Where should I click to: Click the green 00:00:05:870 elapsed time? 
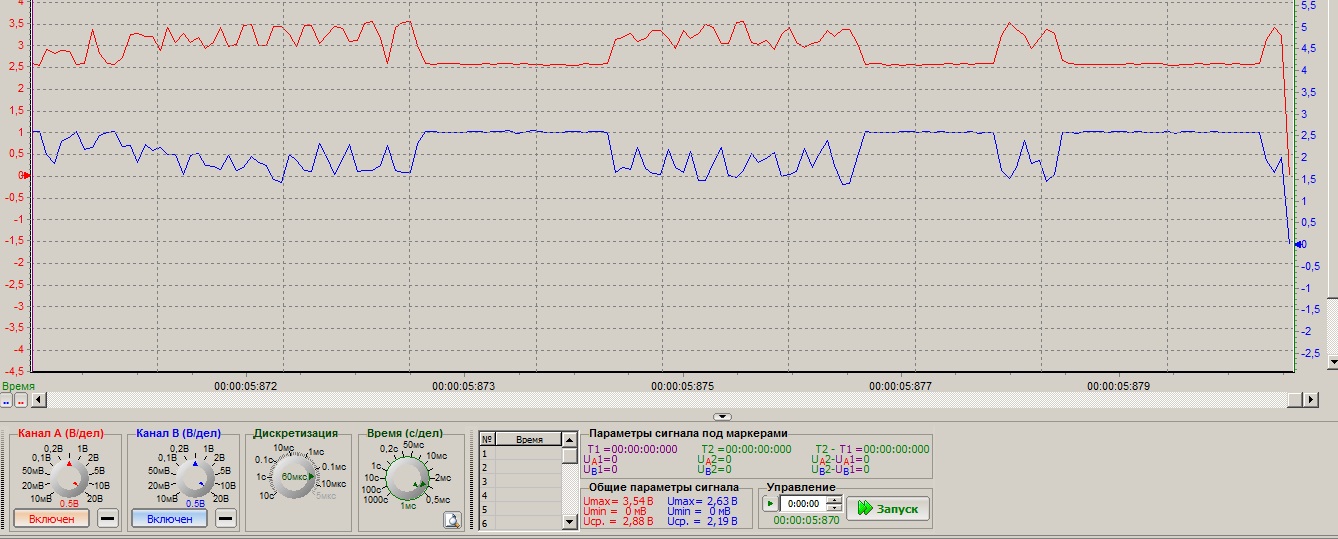tap(806, 521)
